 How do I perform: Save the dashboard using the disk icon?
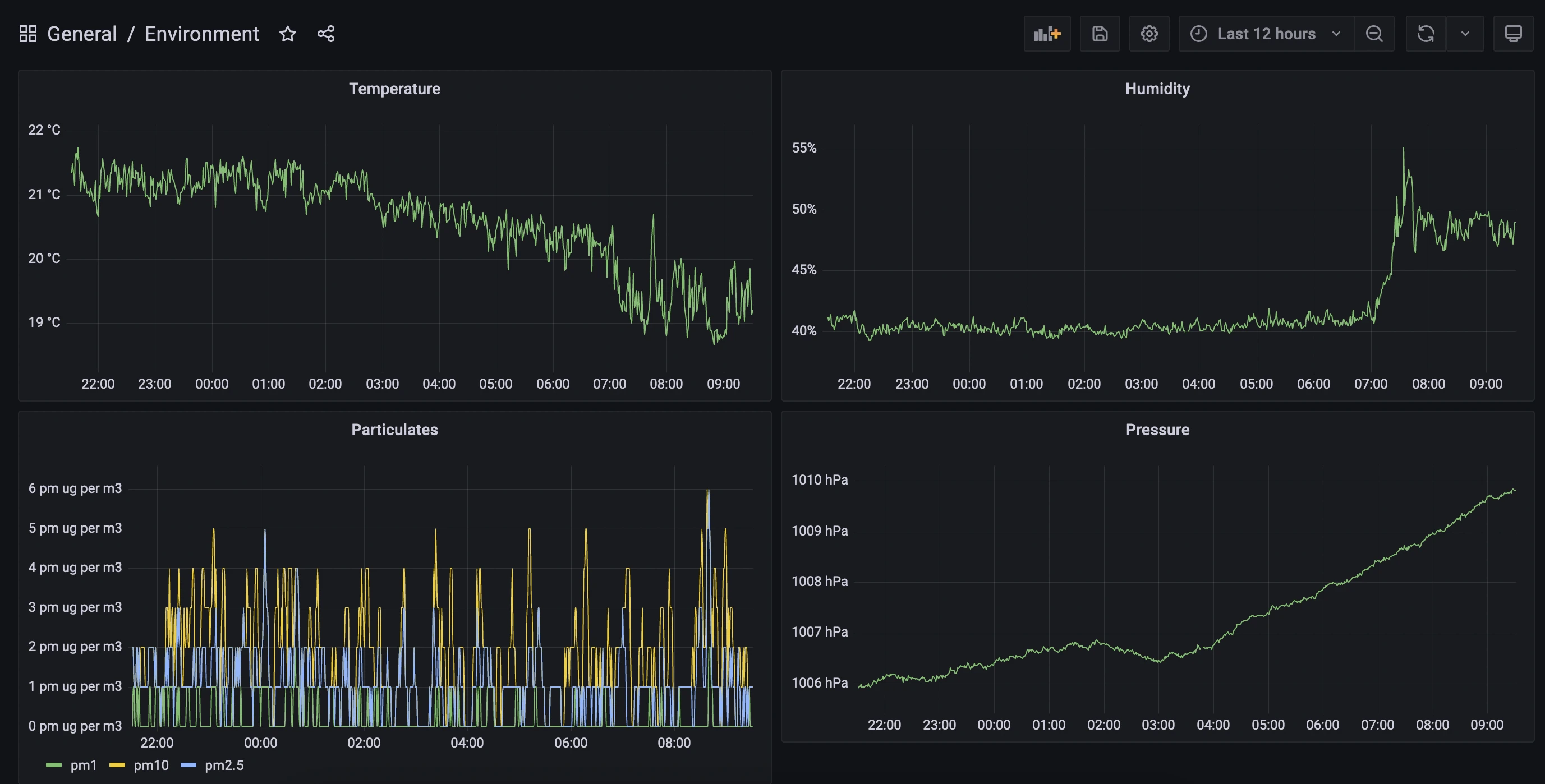(1100, 34)
